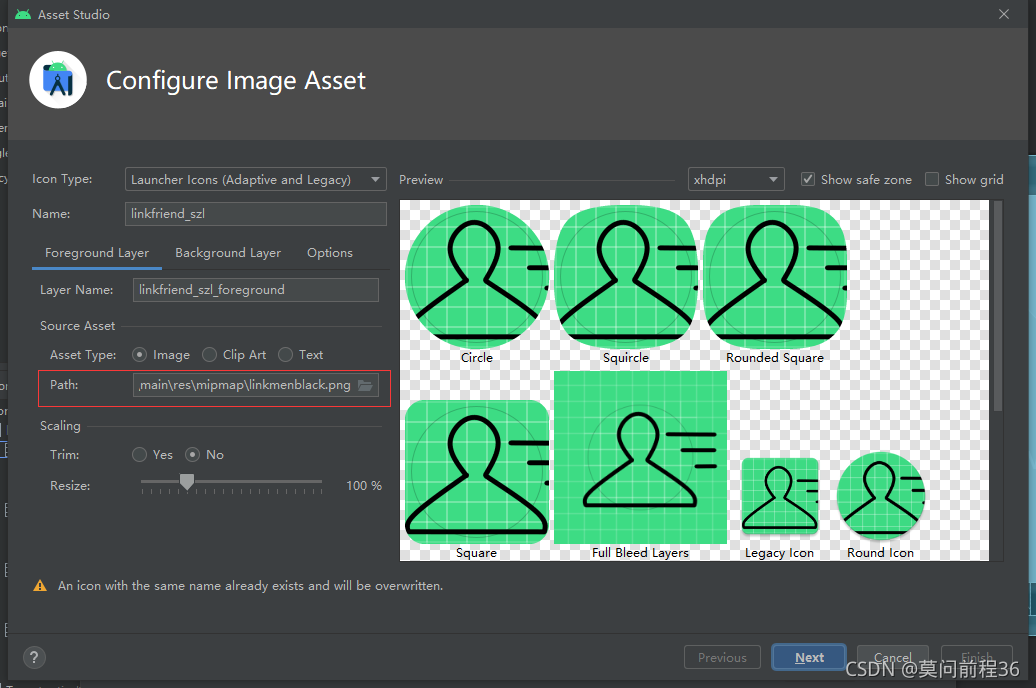Toggle the Show safe zone checkbox
The image size is (1036, 688).
pyautogui.click(x=807, y=179)
